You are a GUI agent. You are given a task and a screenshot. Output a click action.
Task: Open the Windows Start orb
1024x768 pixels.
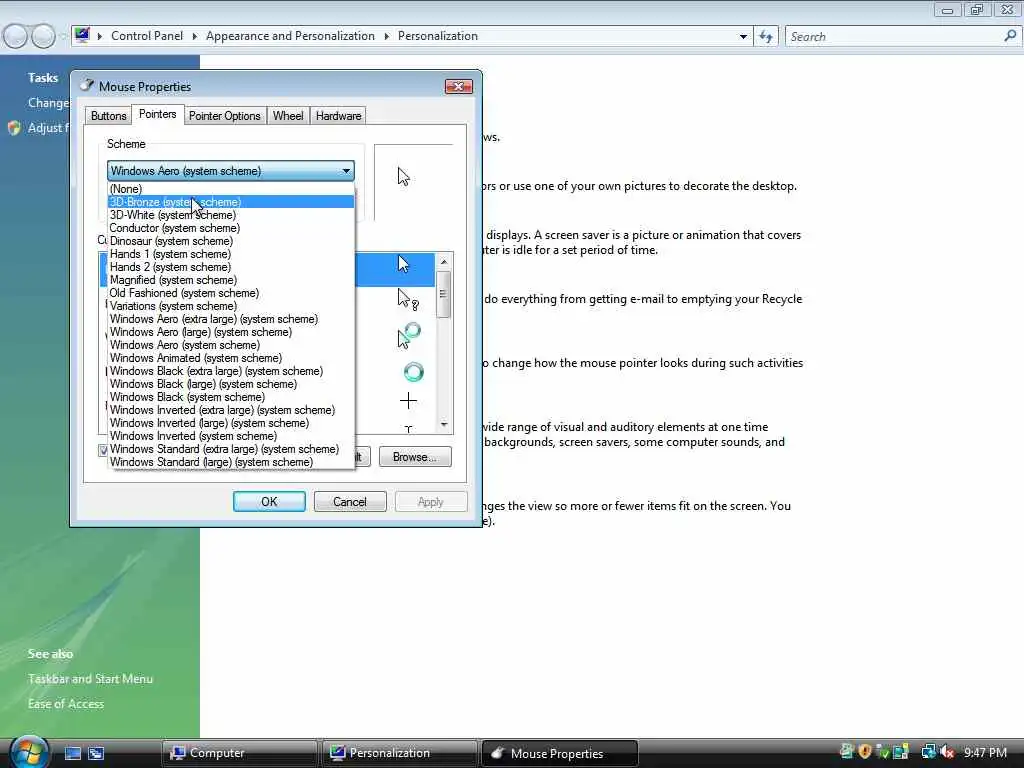[x=27, y=752]
